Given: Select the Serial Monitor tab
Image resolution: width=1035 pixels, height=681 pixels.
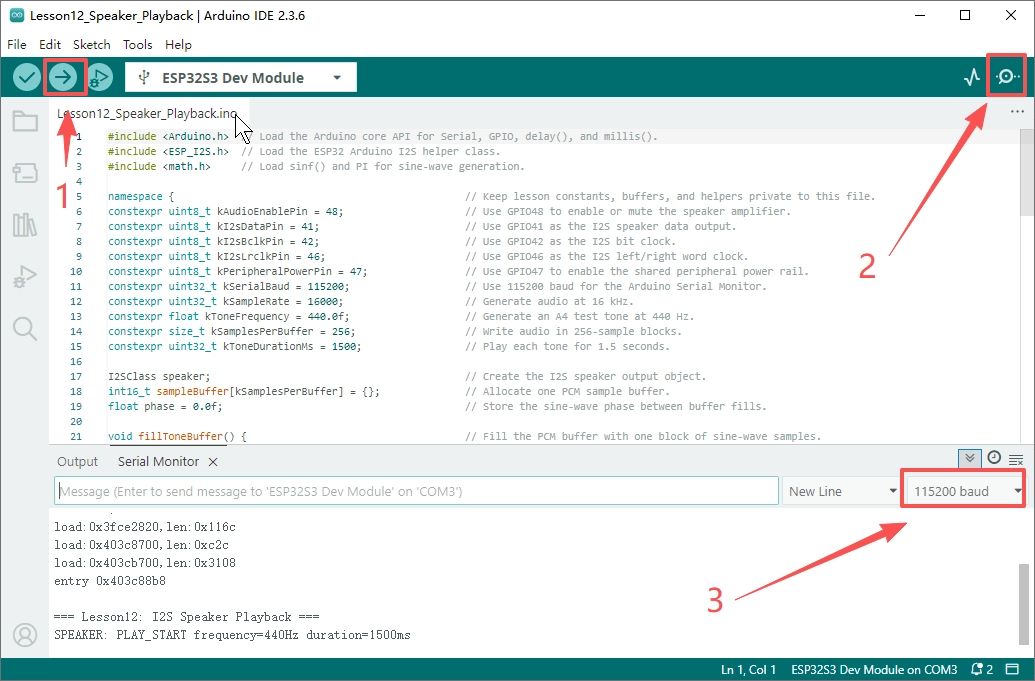Looking at the screenshot, I should click(x=158, y=462).
